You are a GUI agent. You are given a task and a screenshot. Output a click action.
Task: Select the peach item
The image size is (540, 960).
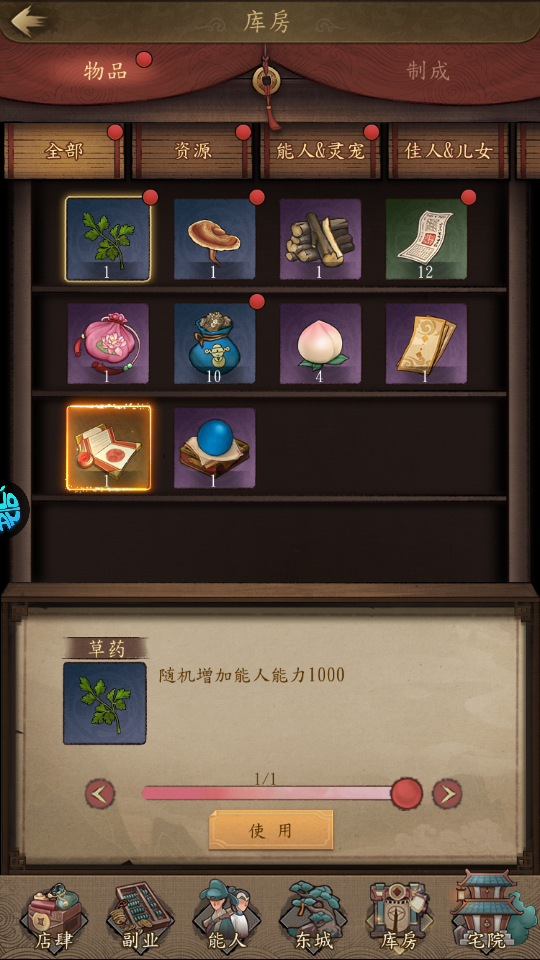(x=320, y=343)
